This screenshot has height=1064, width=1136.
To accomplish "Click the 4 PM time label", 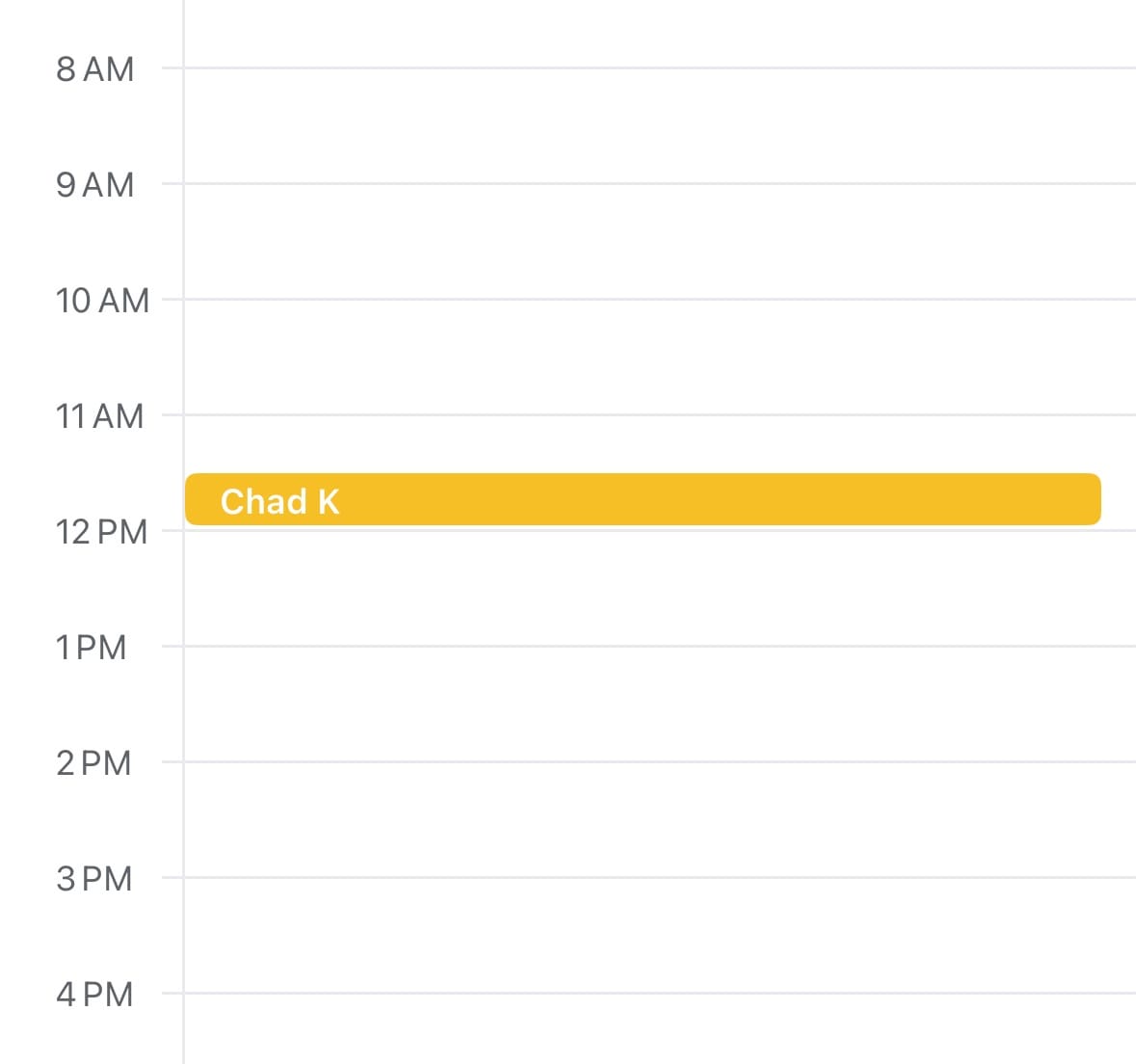I will (94, 995).
